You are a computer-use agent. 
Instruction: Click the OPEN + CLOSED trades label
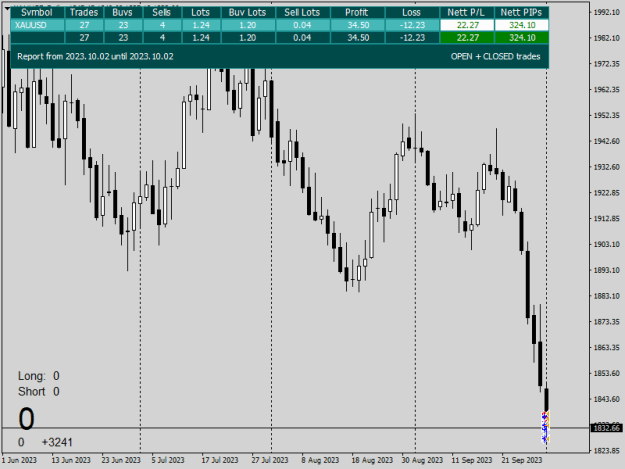click(495, 57)
